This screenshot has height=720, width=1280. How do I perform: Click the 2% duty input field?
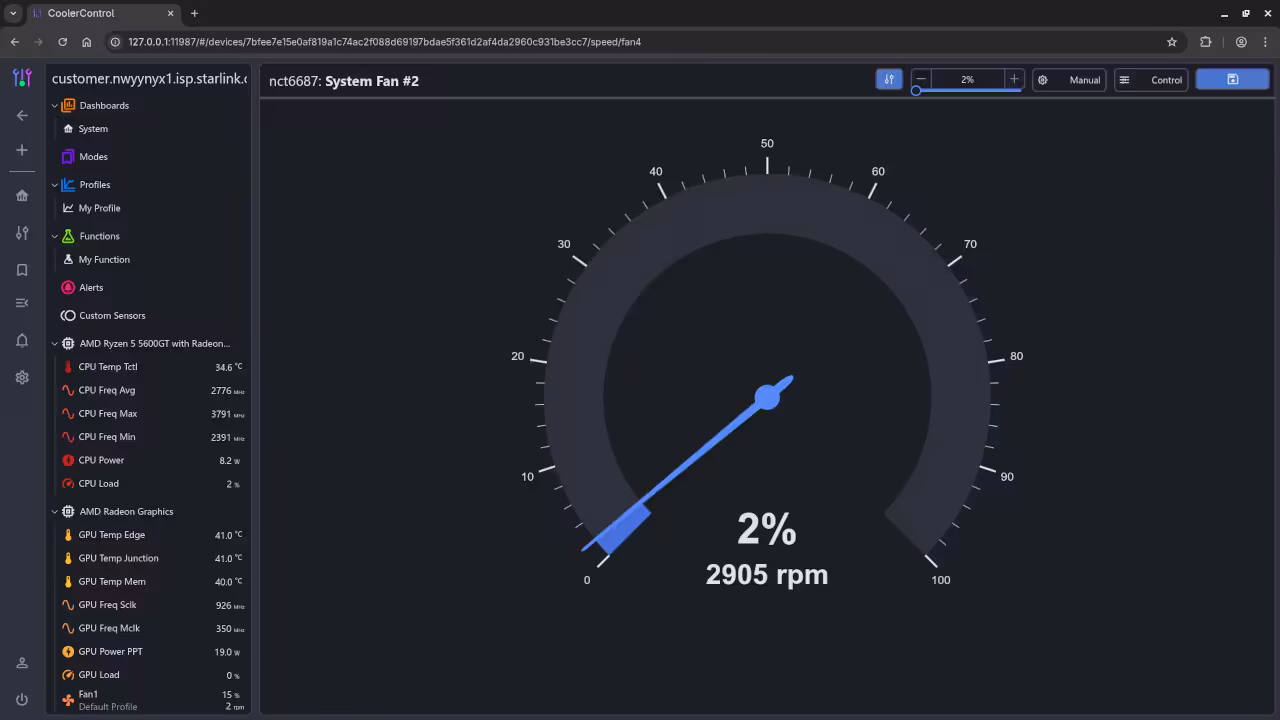coord(965,79)
